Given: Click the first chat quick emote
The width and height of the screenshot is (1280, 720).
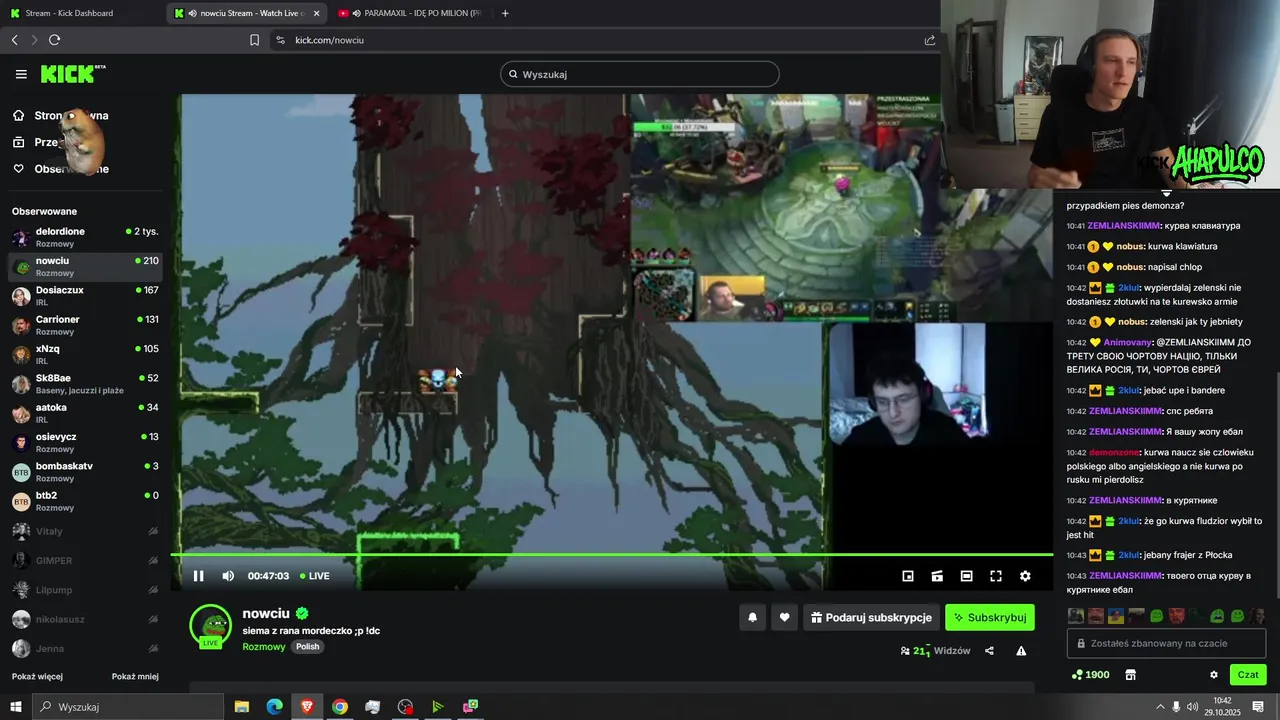Looking at the screenshot, I should coord(1076,616).
